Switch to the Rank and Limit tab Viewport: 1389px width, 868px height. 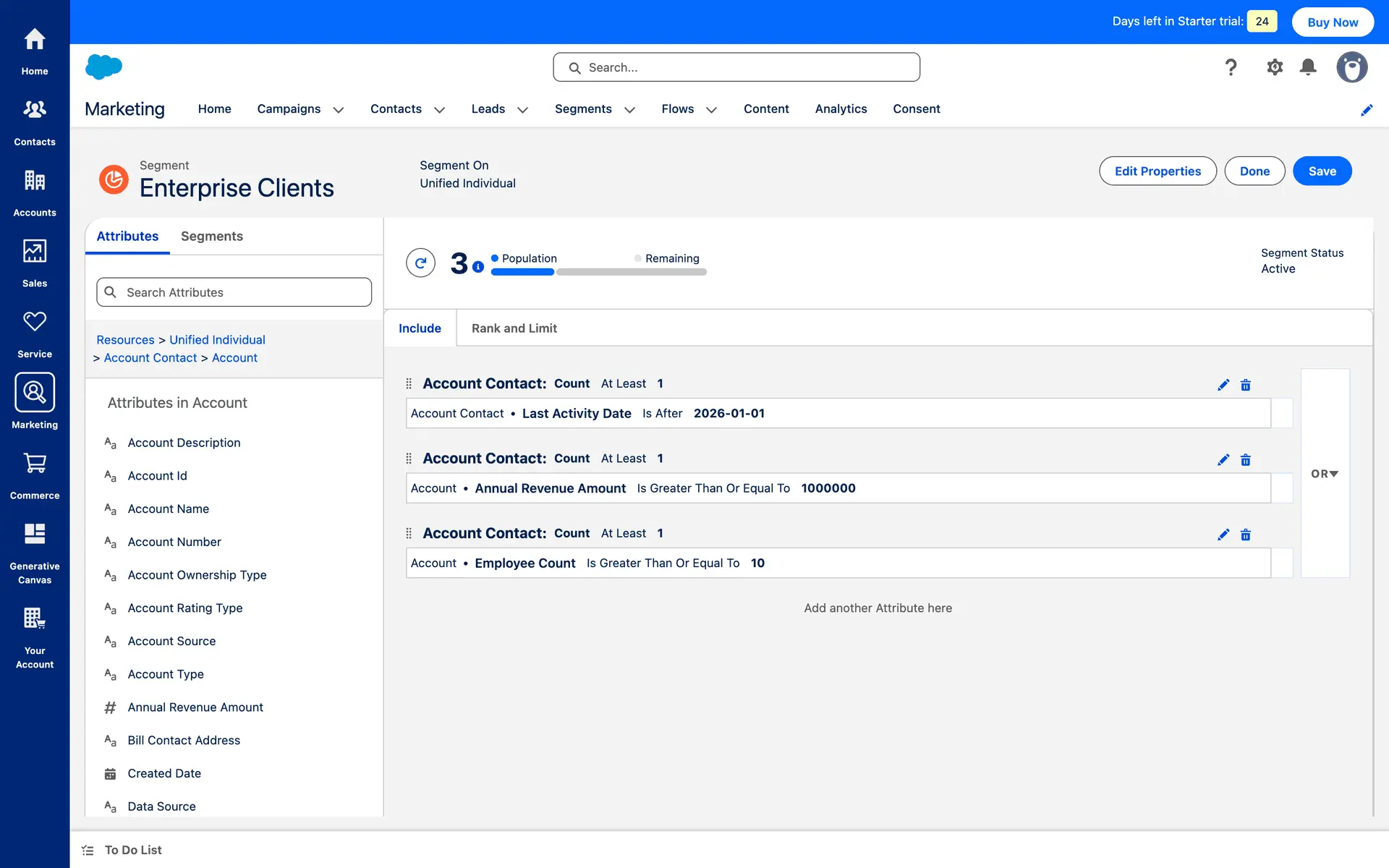click(514, 328)
